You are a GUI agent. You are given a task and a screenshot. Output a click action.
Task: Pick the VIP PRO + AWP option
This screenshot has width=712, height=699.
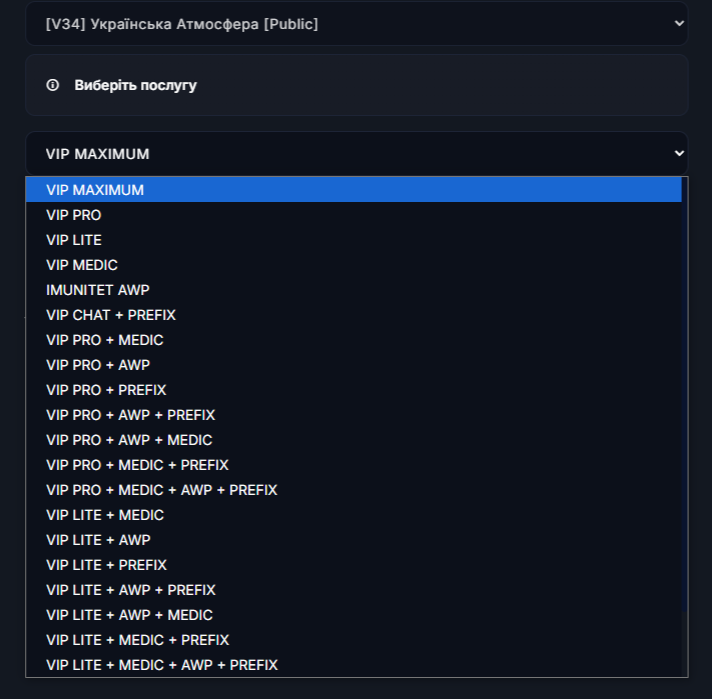click(x=98, y=365)
